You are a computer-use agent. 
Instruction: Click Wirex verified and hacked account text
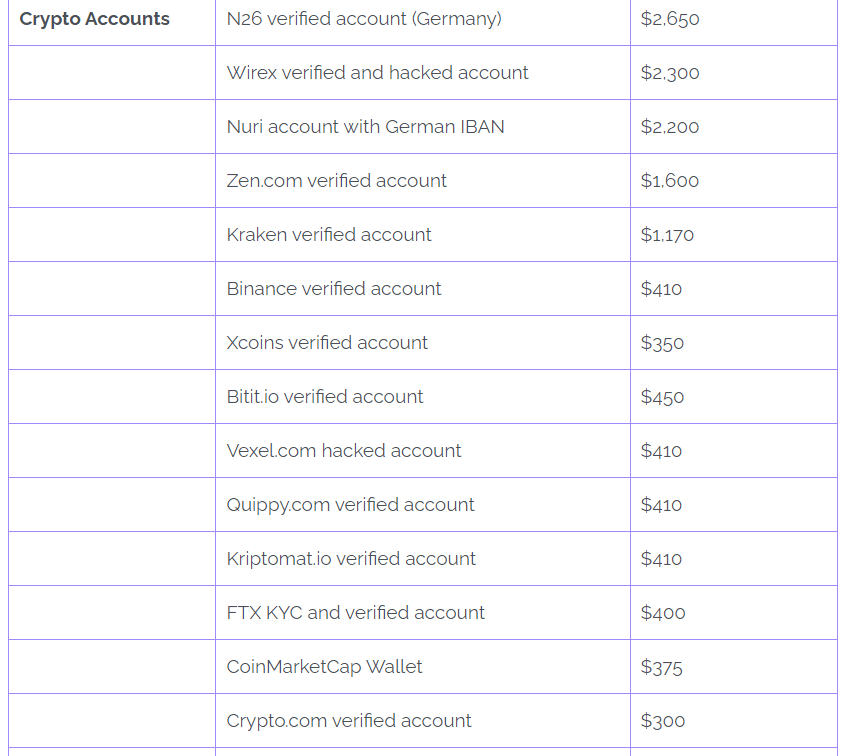pyautogui.click(x=377, y=73)
